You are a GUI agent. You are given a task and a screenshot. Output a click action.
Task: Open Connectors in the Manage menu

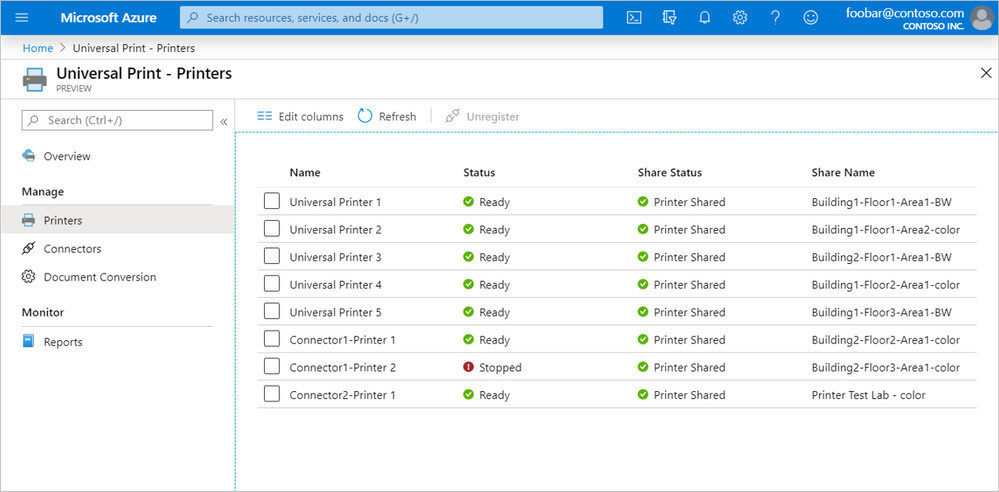(x=72, y=249)
